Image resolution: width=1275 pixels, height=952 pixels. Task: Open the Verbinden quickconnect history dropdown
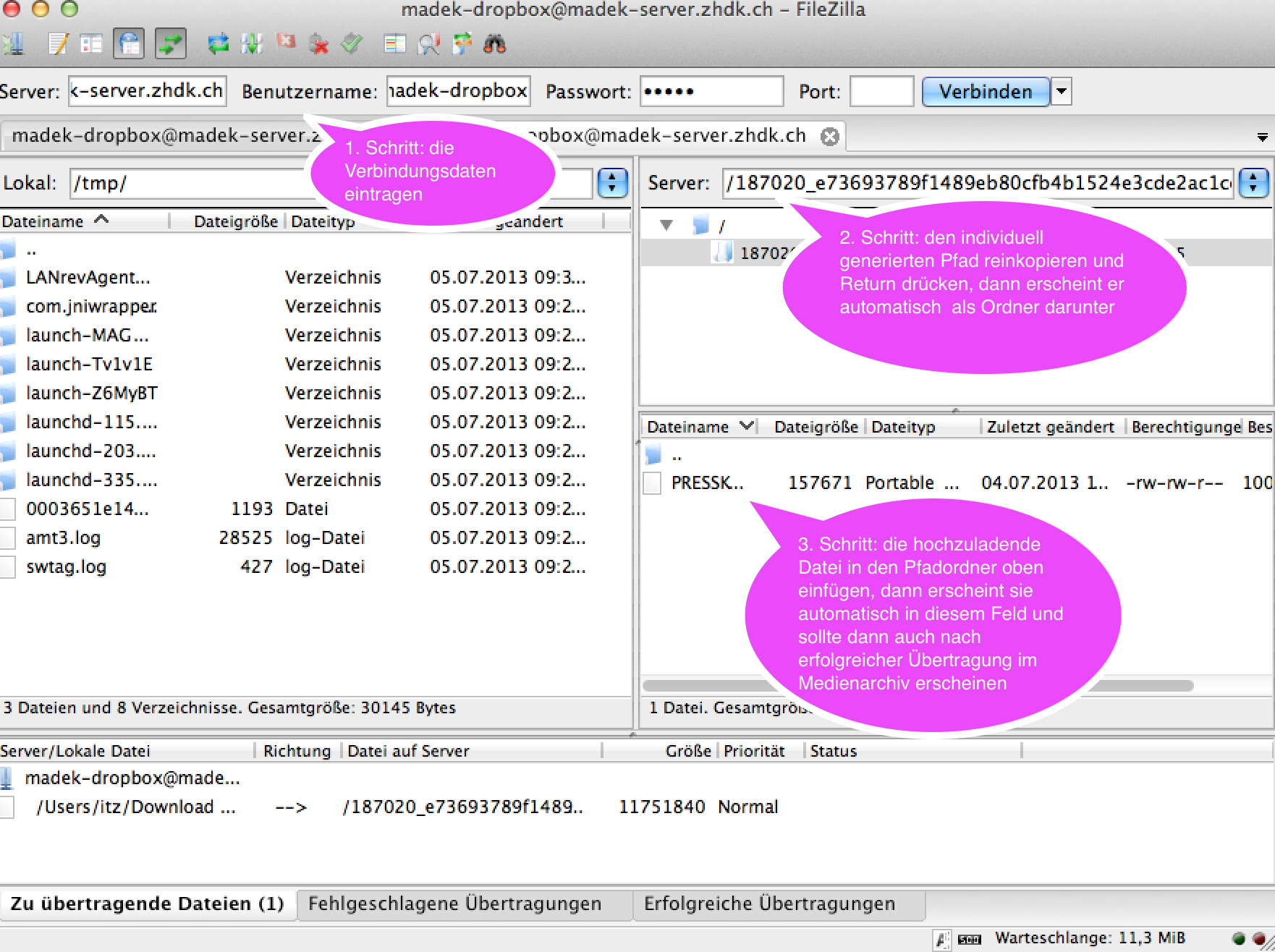[x=1061, y=92]
